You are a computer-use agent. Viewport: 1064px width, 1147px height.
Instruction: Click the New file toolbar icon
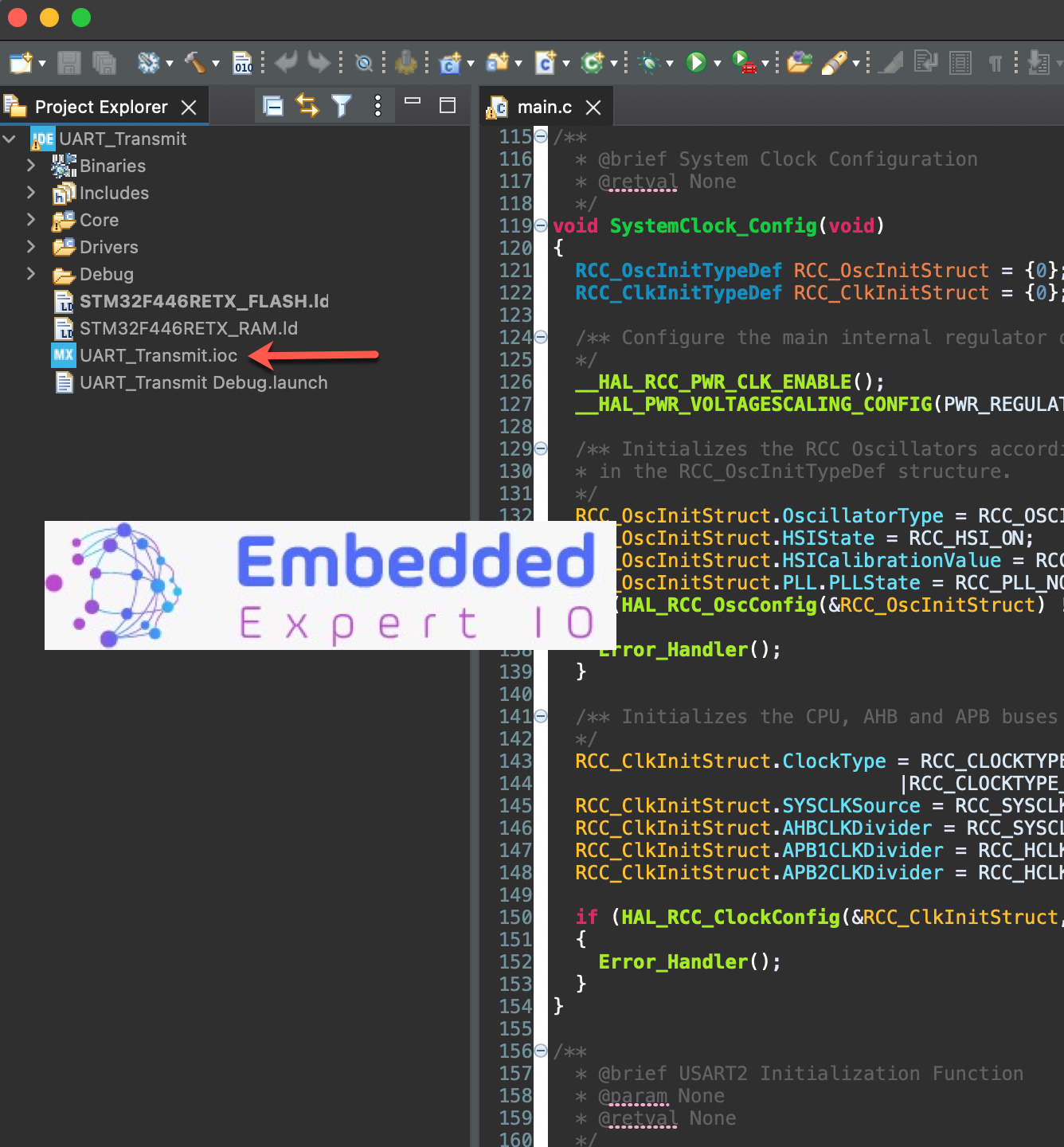(21, 62)
